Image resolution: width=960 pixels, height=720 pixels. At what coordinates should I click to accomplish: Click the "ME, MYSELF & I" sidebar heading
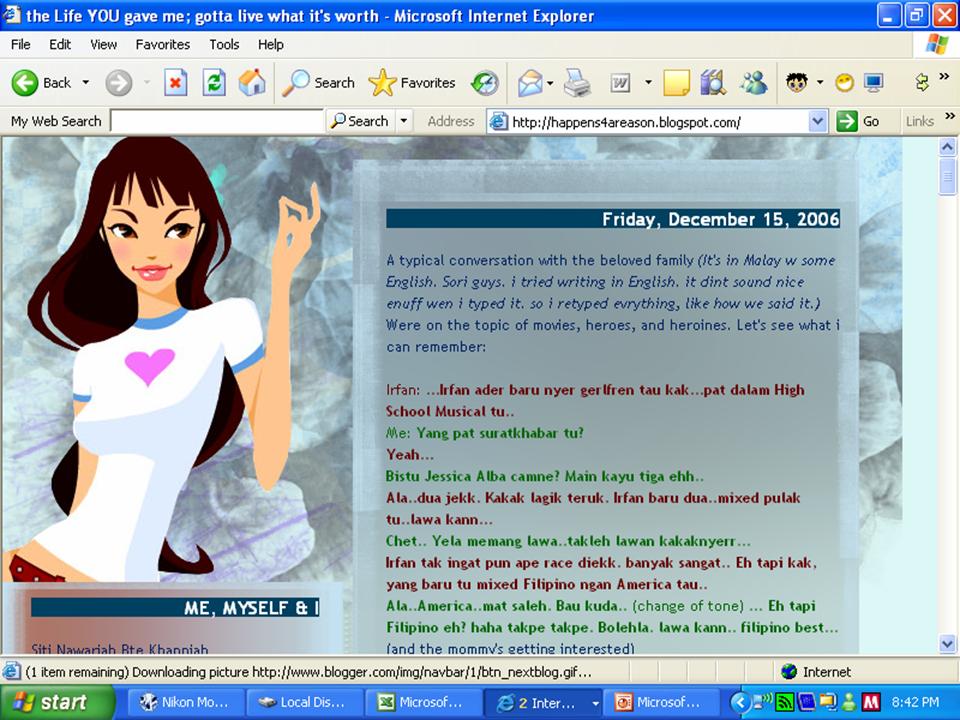coord(251,608)
